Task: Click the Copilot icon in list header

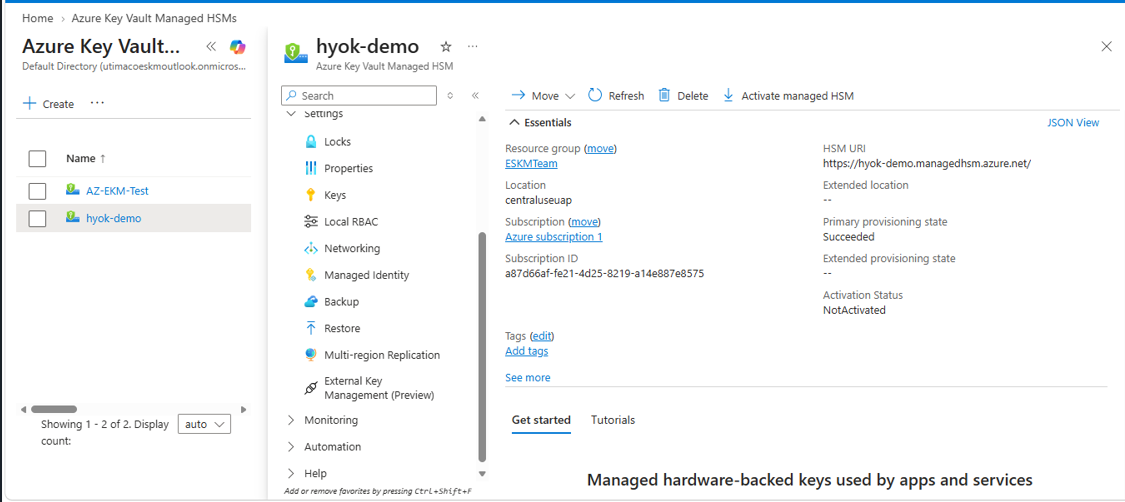Action: 237,47
